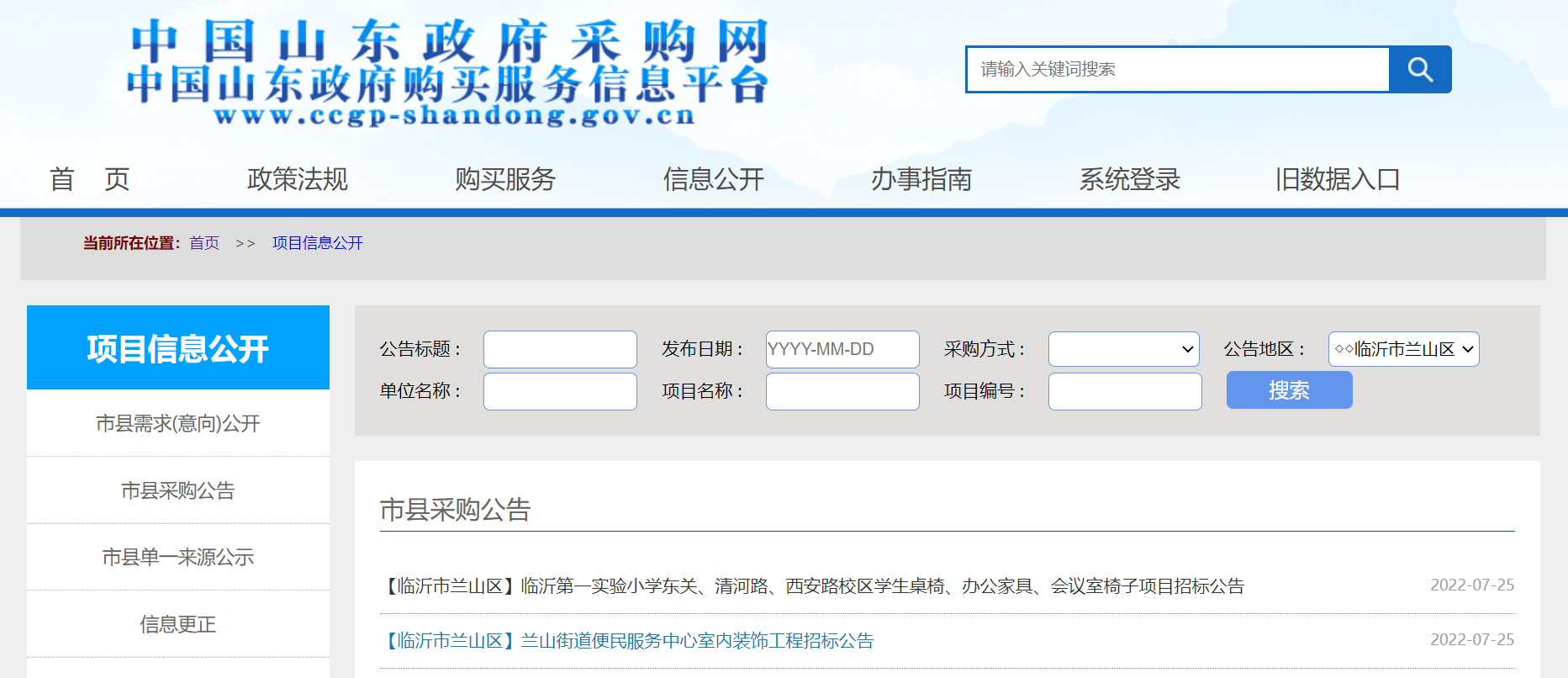
Task: Select 信息公开 in the navigation bar
Action: coord(714,179)
